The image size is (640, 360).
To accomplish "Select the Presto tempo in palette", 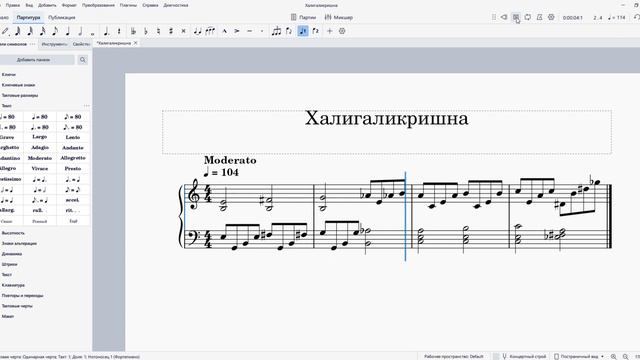I will click(x=73, y=168).
